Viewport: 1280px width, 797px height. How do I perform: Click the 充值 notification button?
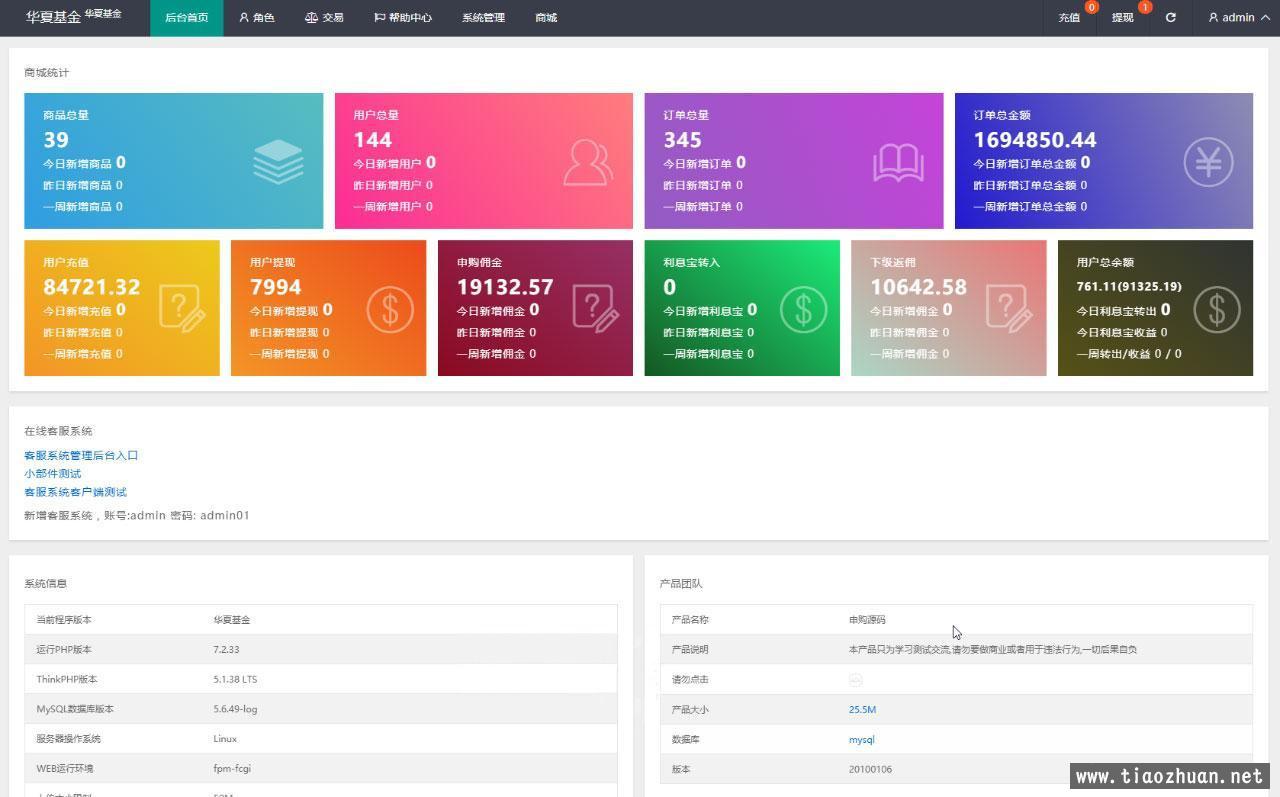[x=1069, y=18]
